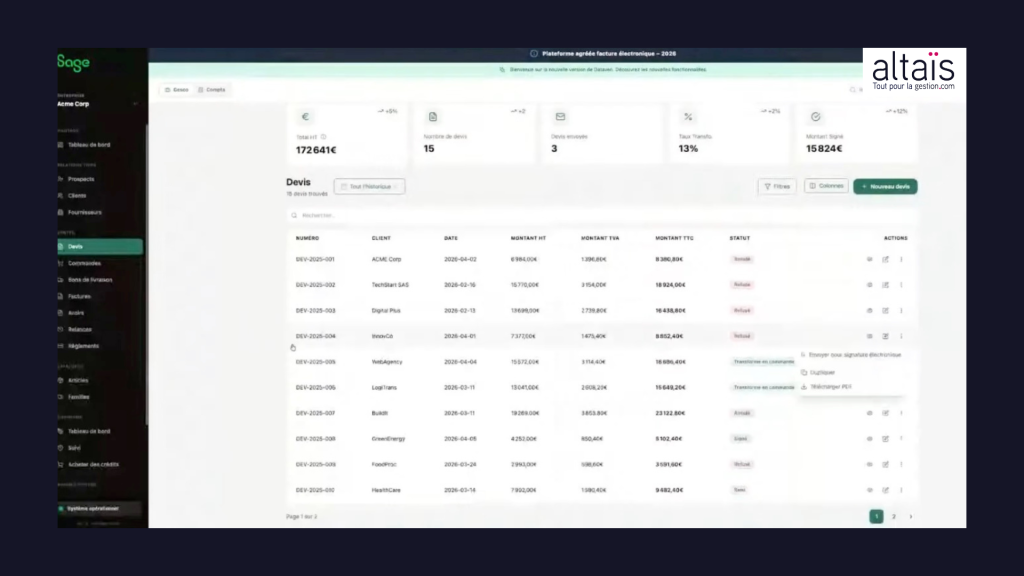Edit the DEV-2025-009 quote
This screenshot has height=576, width=1024.
(x=886, y=464)
